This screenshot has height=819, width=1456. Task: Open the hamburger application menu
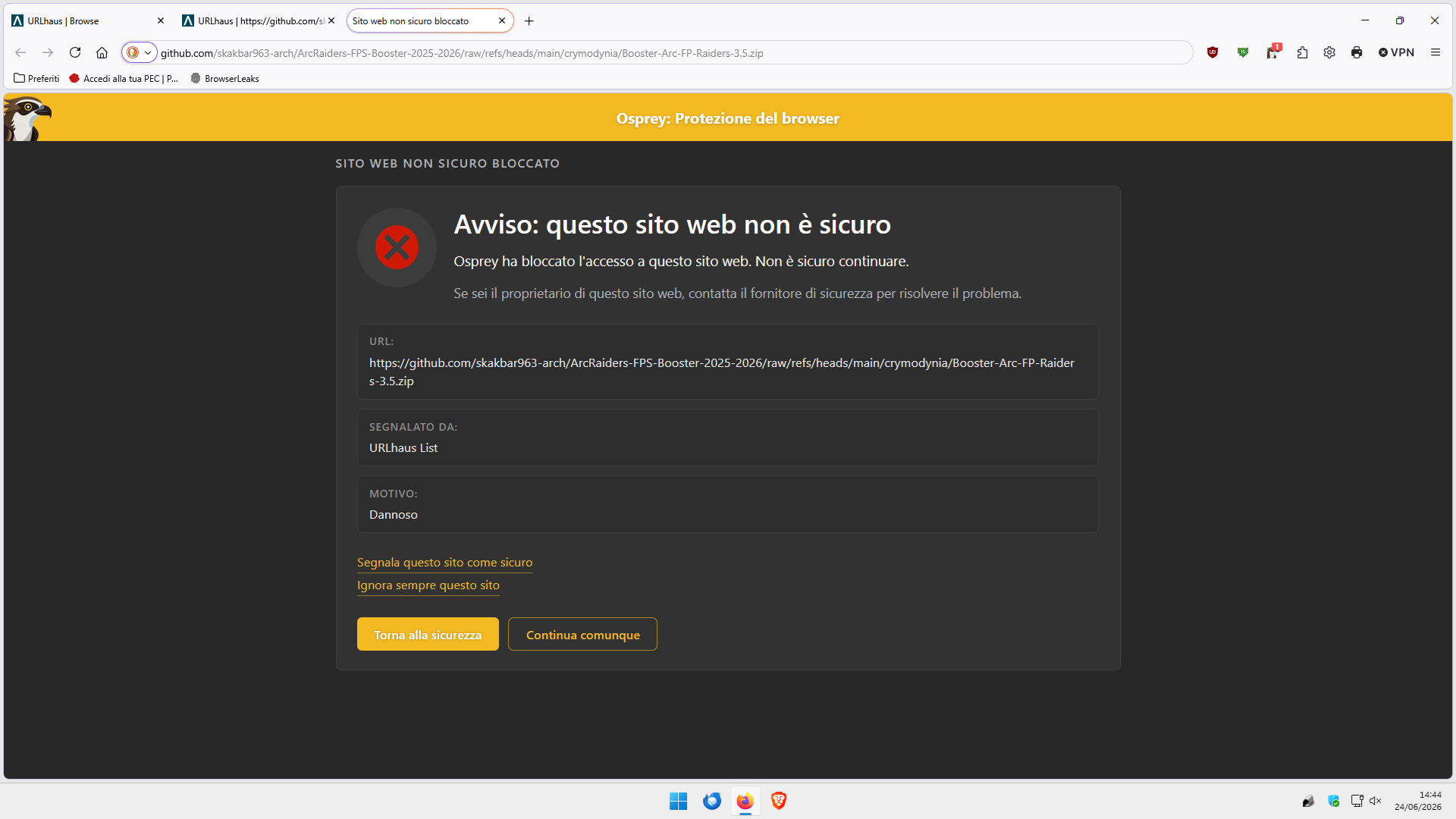[1436, 52]
